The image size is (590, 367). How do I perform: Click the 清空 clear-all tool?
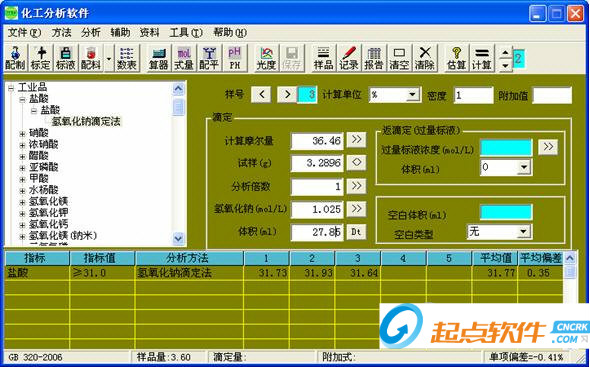point(399,58)
